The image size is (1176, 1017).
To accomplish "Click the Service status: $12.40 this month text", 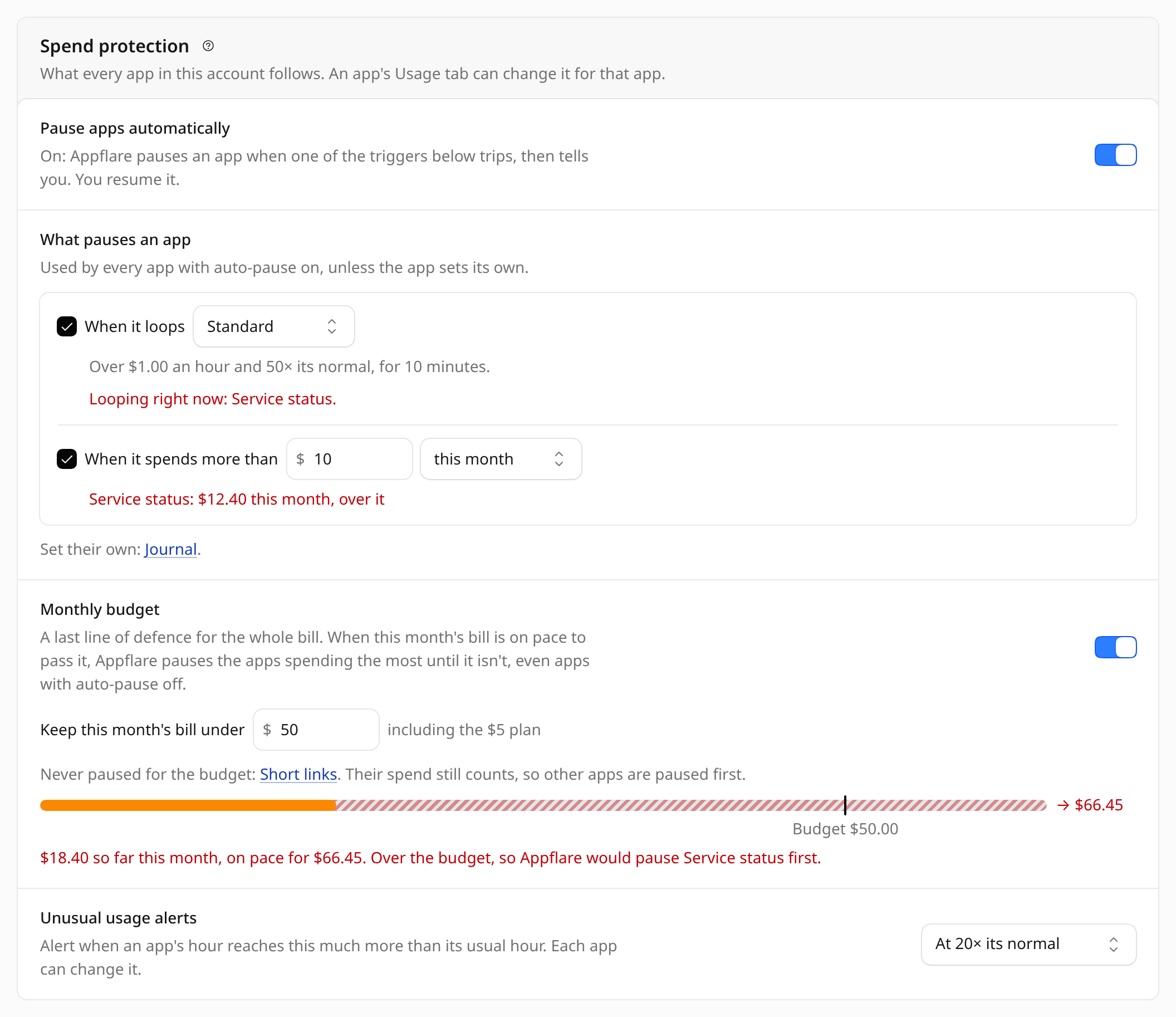I will tap(236, 499).
